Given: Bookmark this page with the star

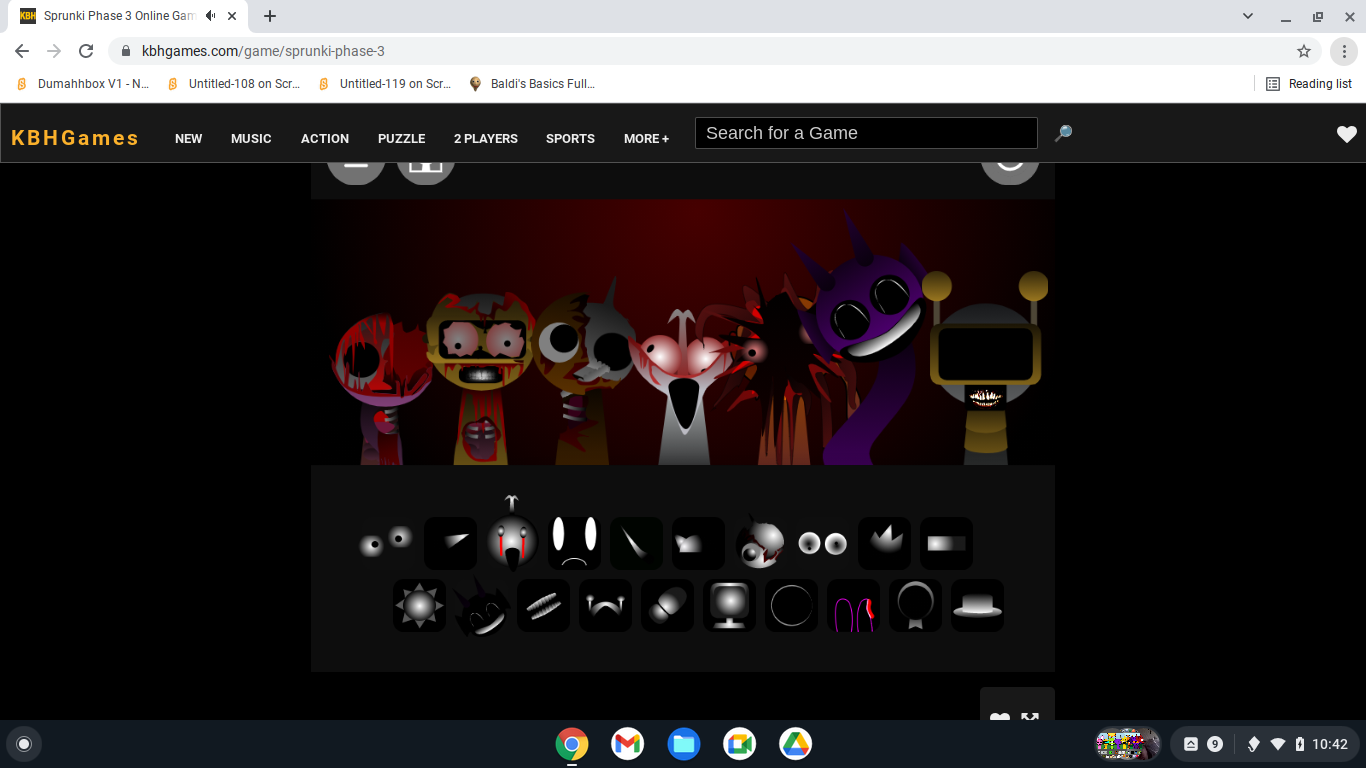Looking at the screenshot, I should (x=1304, y=51).
